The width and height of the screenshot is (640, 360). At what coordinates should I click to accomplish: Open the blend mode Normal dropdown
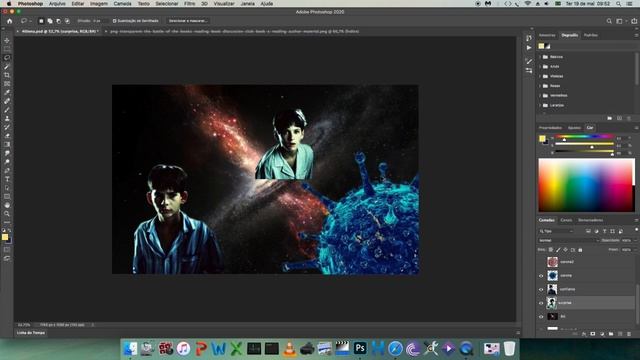pyautogui.click(x=569, y=240)
